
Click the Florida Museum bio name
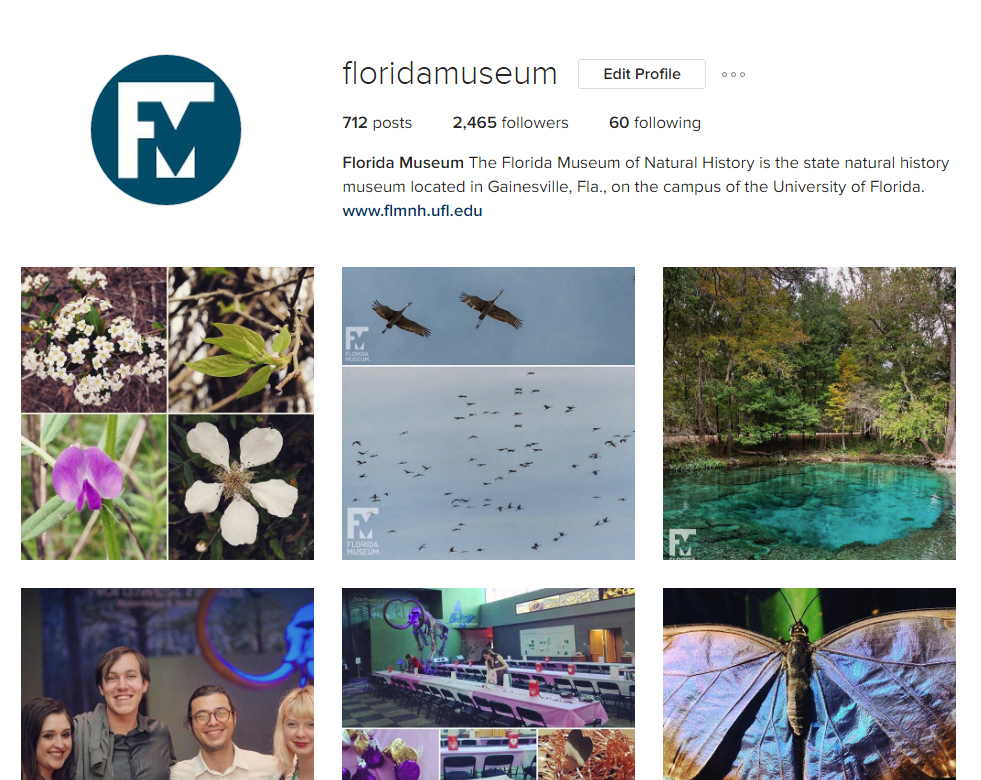tap(403, 163)
